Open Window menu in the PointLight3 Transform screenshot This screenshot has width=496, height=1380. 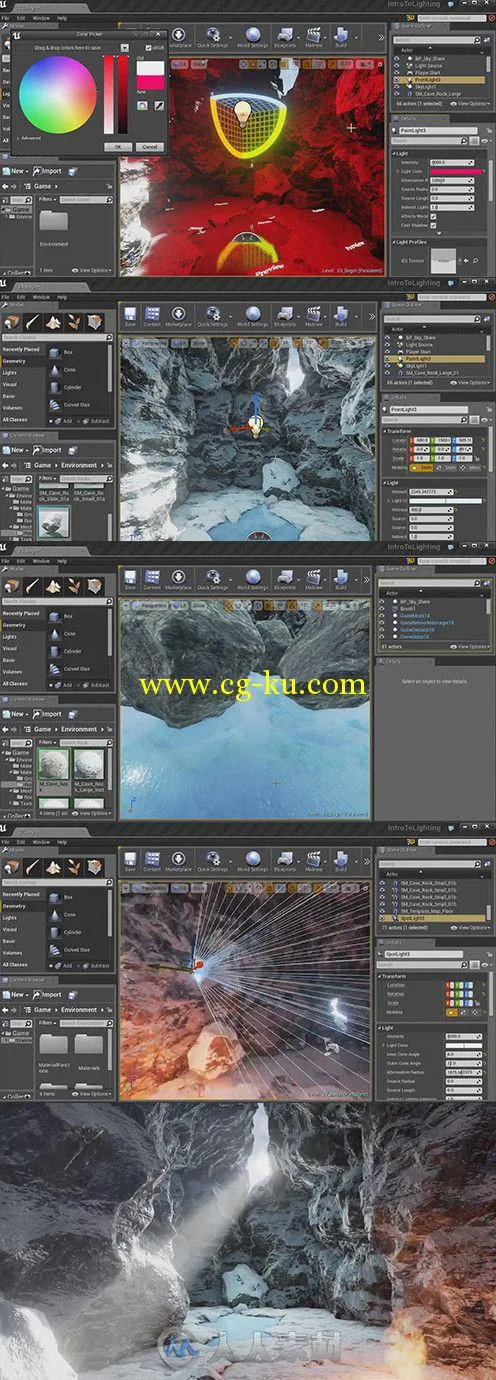(x=43, y=297)
